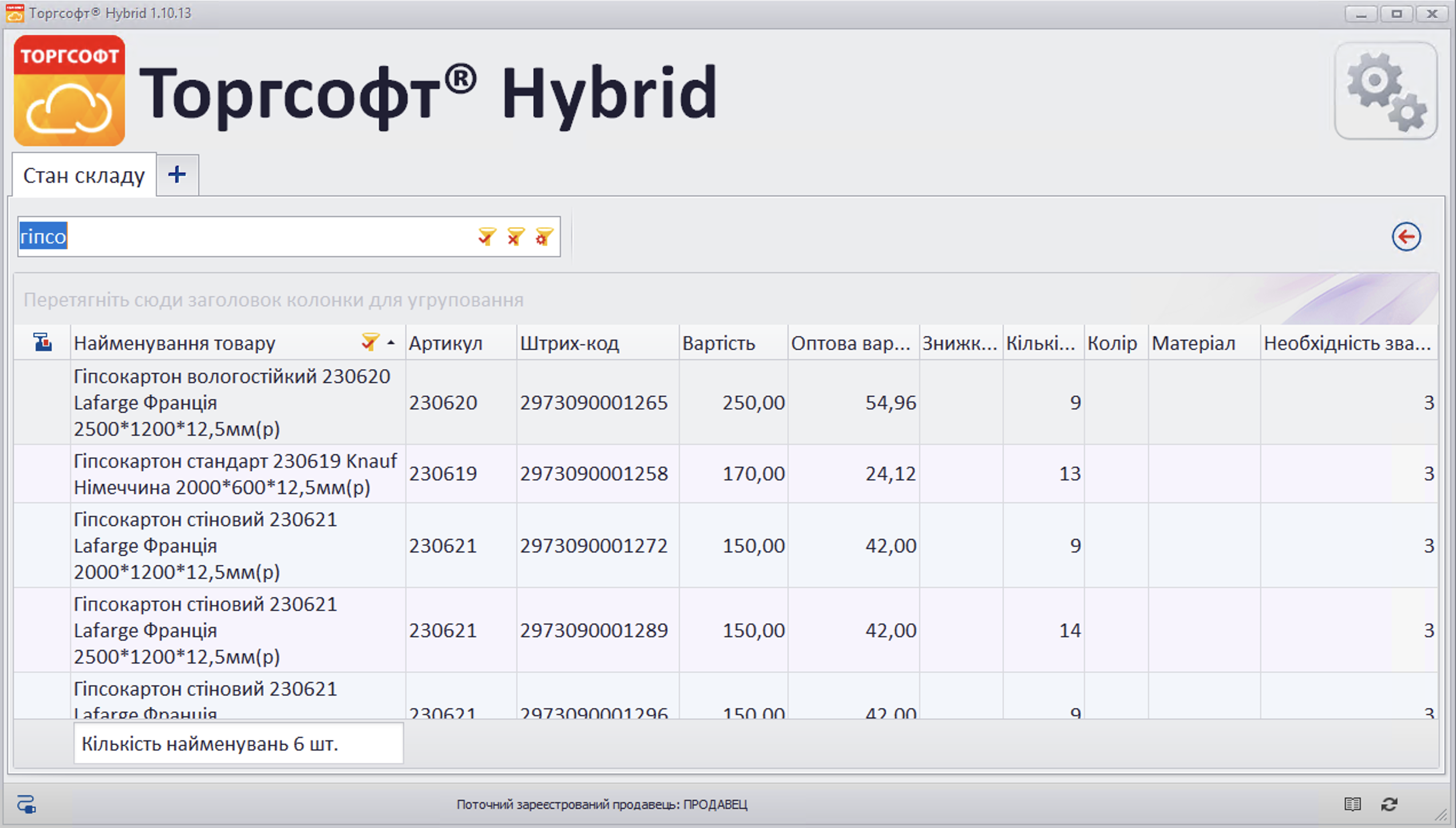
Task: Click the column chooser icon in table header
Action: tap(42, 342)
